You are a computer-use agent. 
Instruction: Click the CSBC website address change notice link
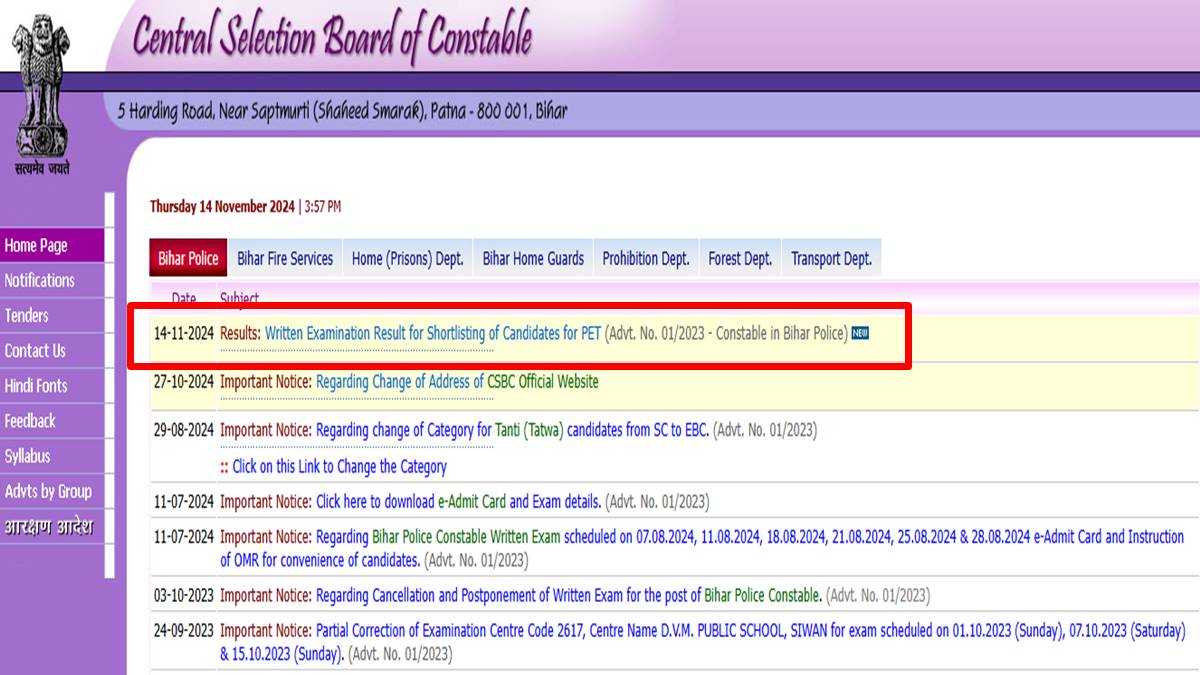click(456, 381)
